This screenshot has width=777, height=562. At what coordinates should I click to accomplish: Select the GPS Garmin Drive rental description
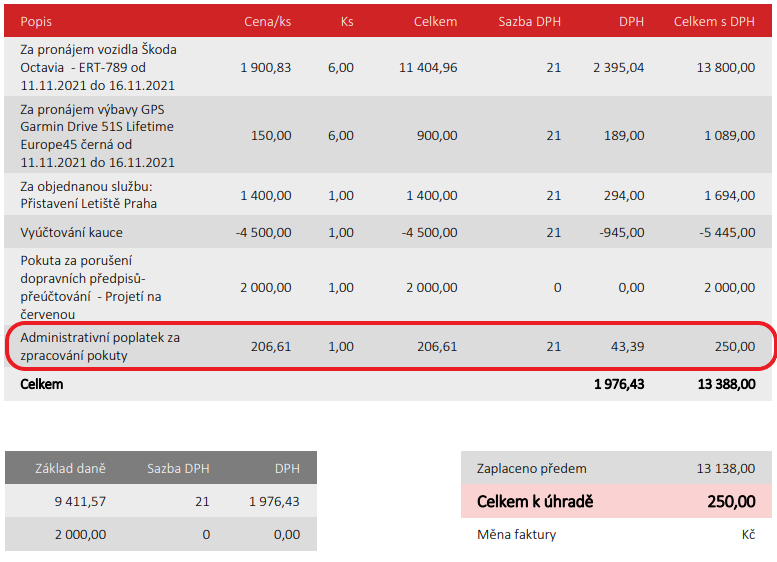point(97,135)
